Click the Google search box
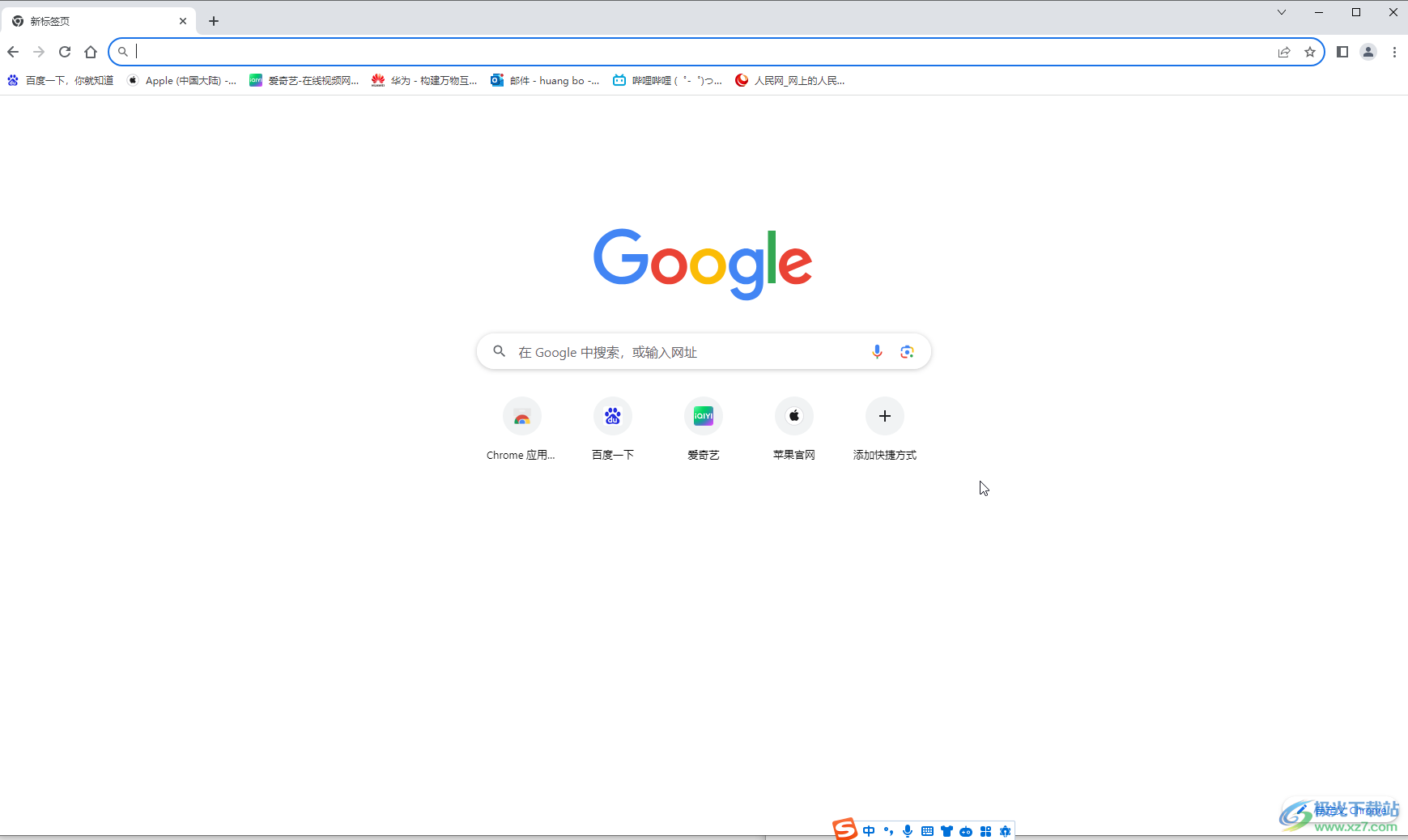Image resolution: width=1408 pixels, height=840 pixels. [x=704, y=352]
